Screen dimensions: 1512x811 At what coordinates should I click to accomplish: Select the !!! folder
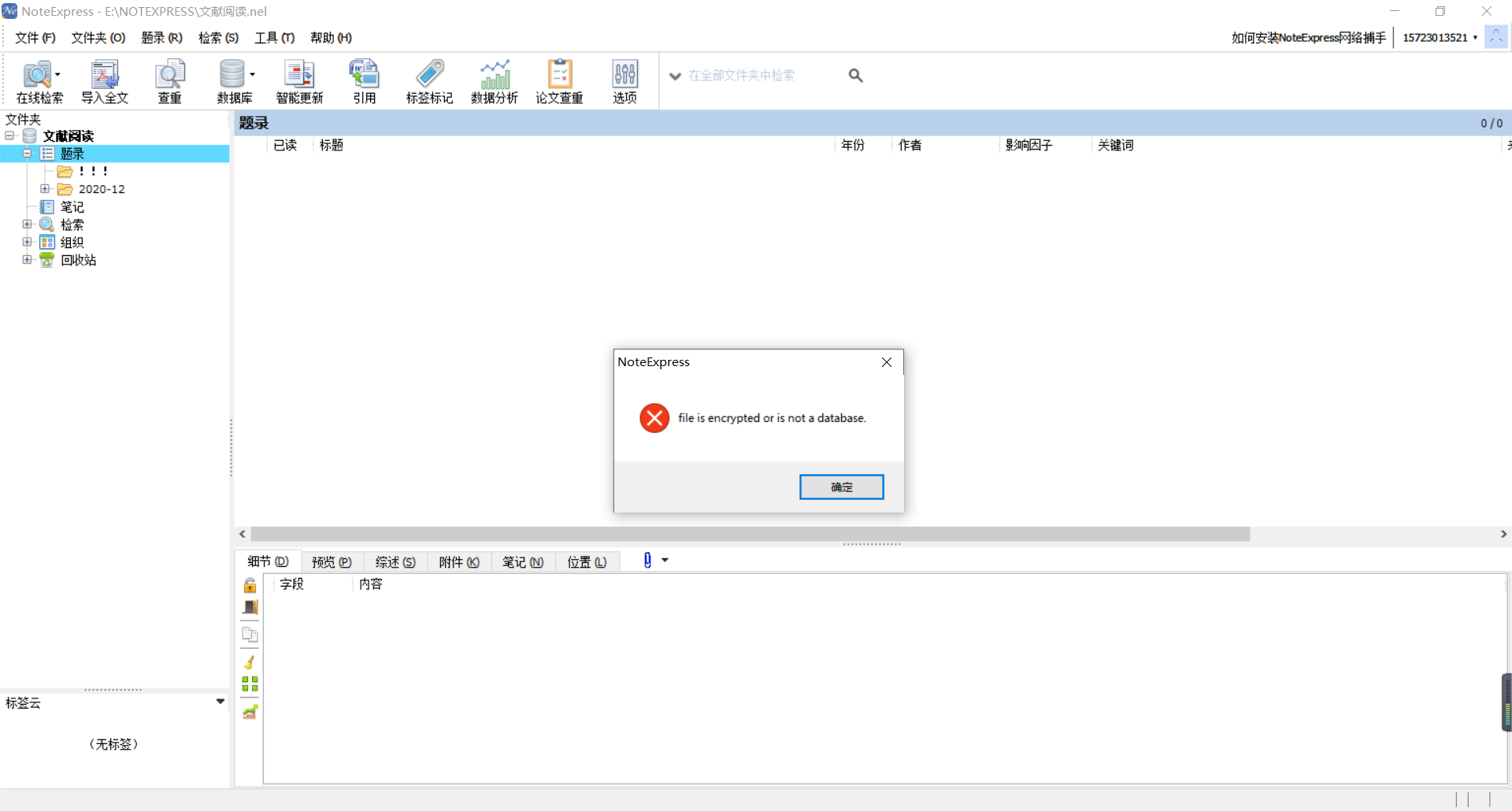pos(94,171)
